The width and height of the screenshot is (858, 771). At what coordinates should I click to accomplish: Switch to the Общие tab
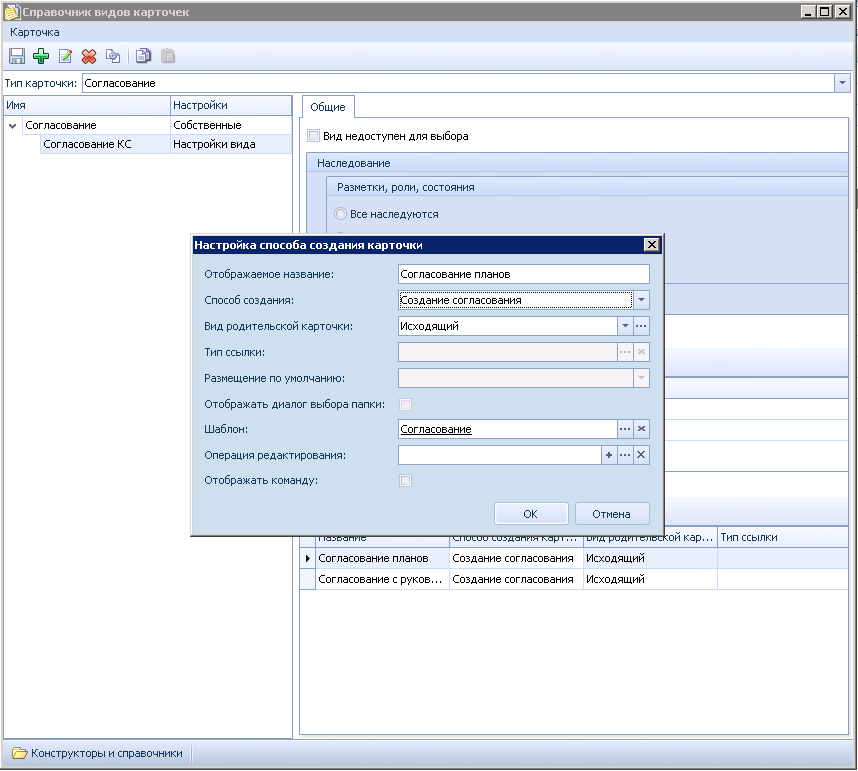[327, 107]
